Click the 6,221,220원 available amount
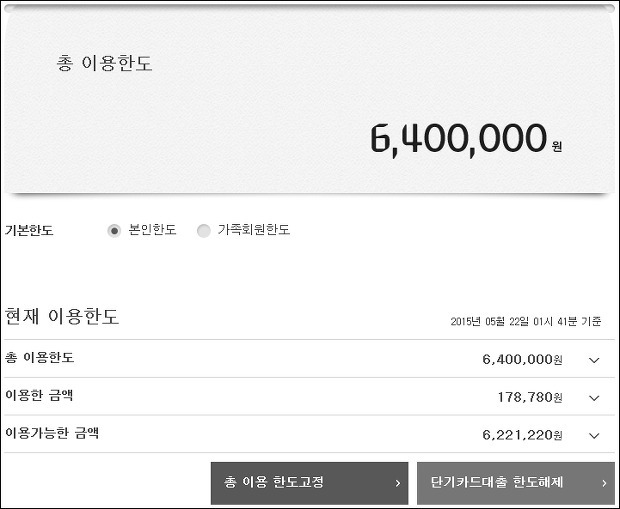This screenshot has height=509, width=620. (522, 435)
